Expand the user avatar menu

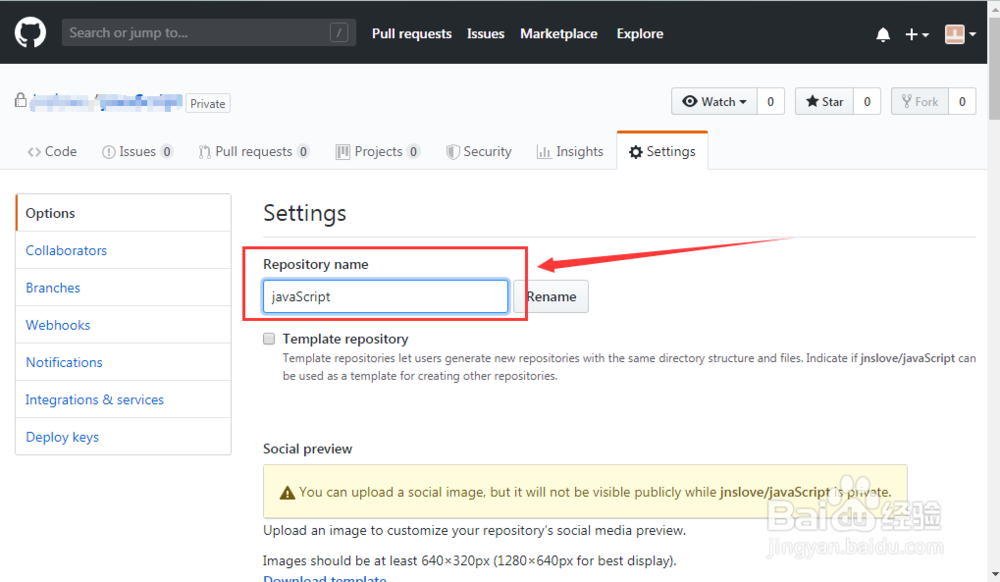(x=960, y=34)
